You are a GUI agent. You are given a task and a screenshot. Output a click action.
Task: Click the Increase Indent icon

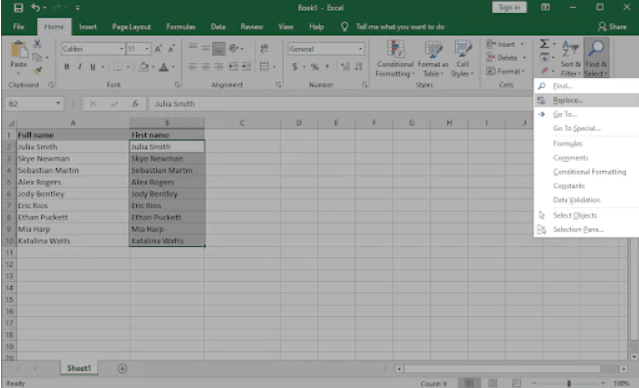tap(246, 66)
